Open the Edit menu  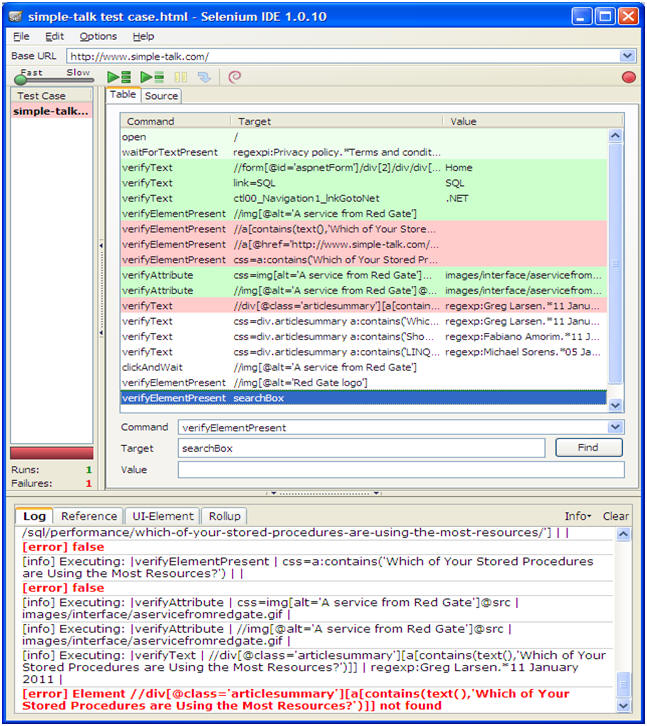[55, 37]
